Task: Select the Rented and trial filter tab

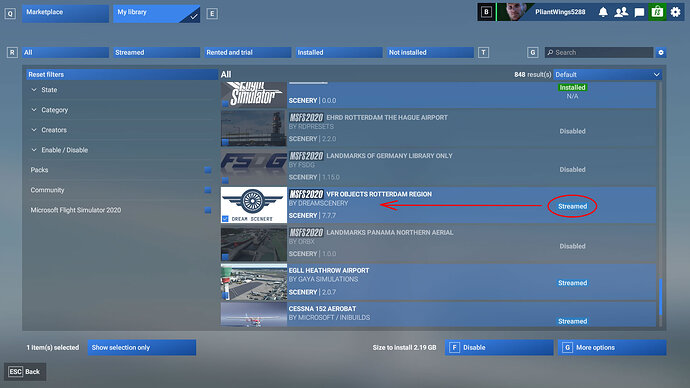Action: pos(247,52)
